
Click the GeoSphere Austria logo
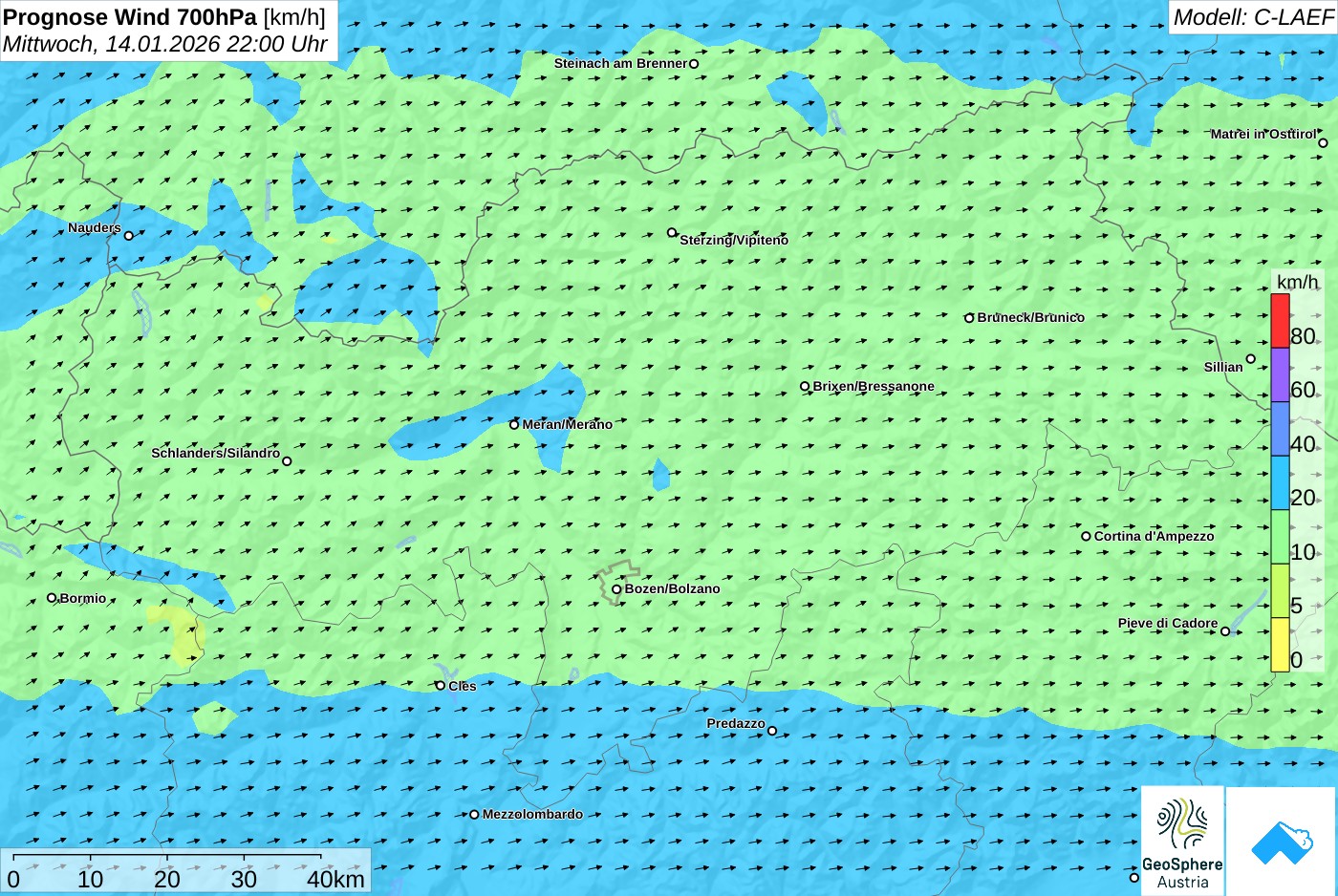(1182, 841)
